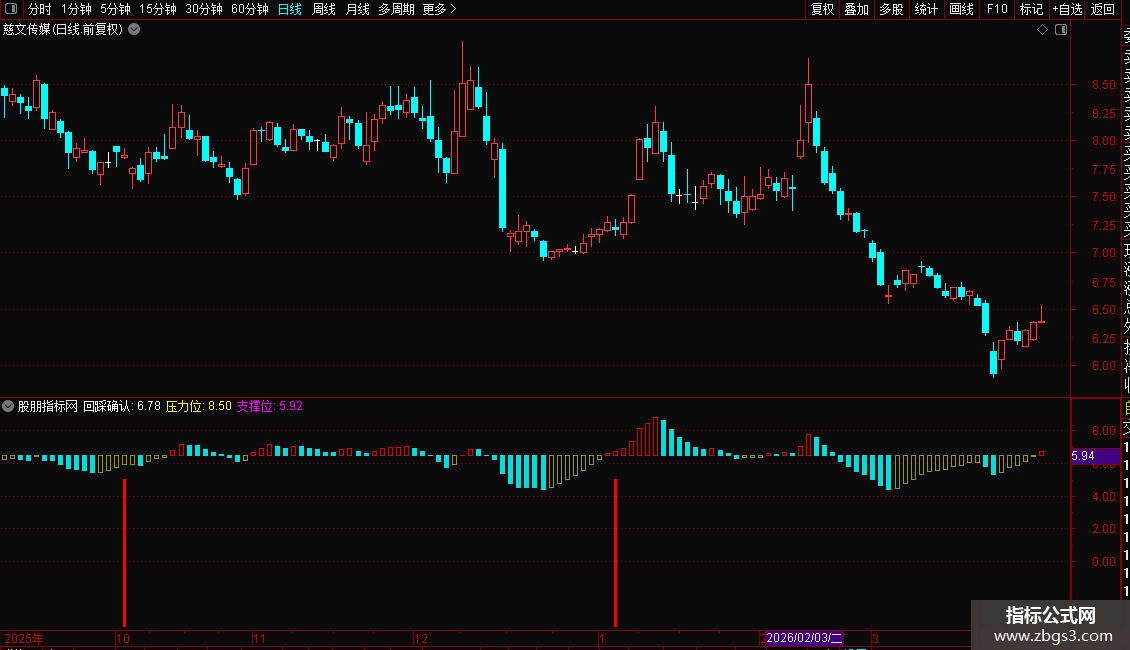Toggle the left sidebar panel icon
The width and height of the screenshot is (1130, 650).
click(11, 9)
